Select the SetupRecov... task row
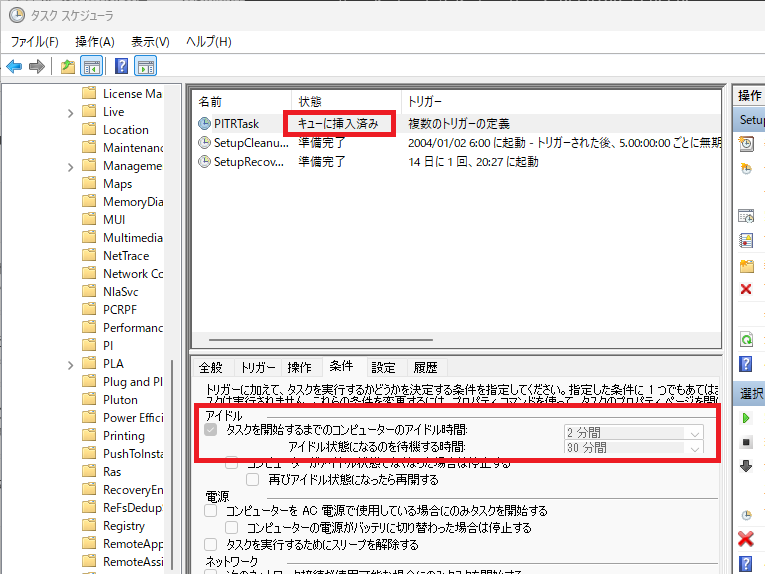The width and height of the screenshot is (765, 574). tap(456, 161)
